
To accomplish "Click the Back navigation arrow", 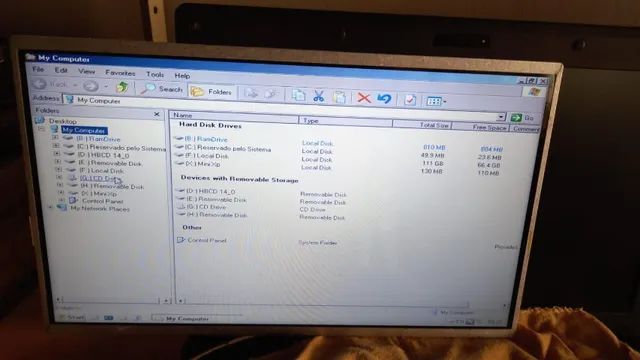I will click(x=40, y=84).
